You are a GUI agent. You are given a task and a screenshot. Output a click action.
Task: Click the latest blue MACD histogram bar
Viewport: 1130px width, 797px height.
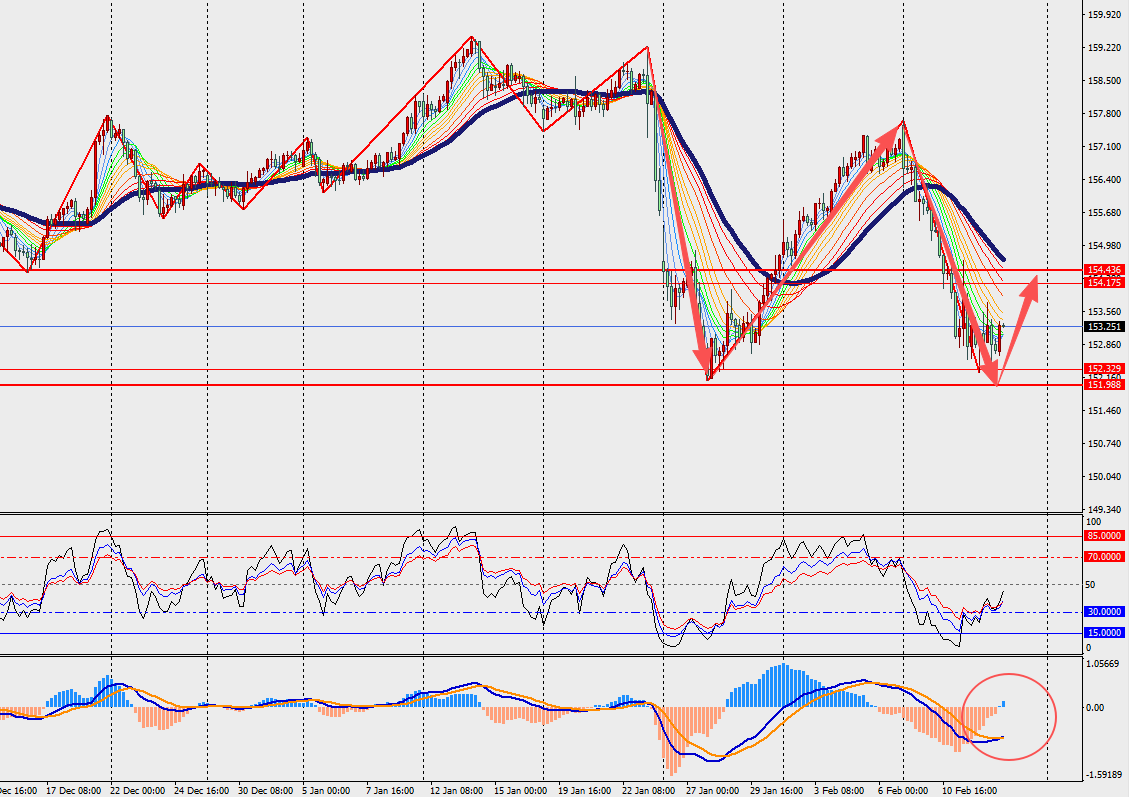click(x=1003, y=704)
